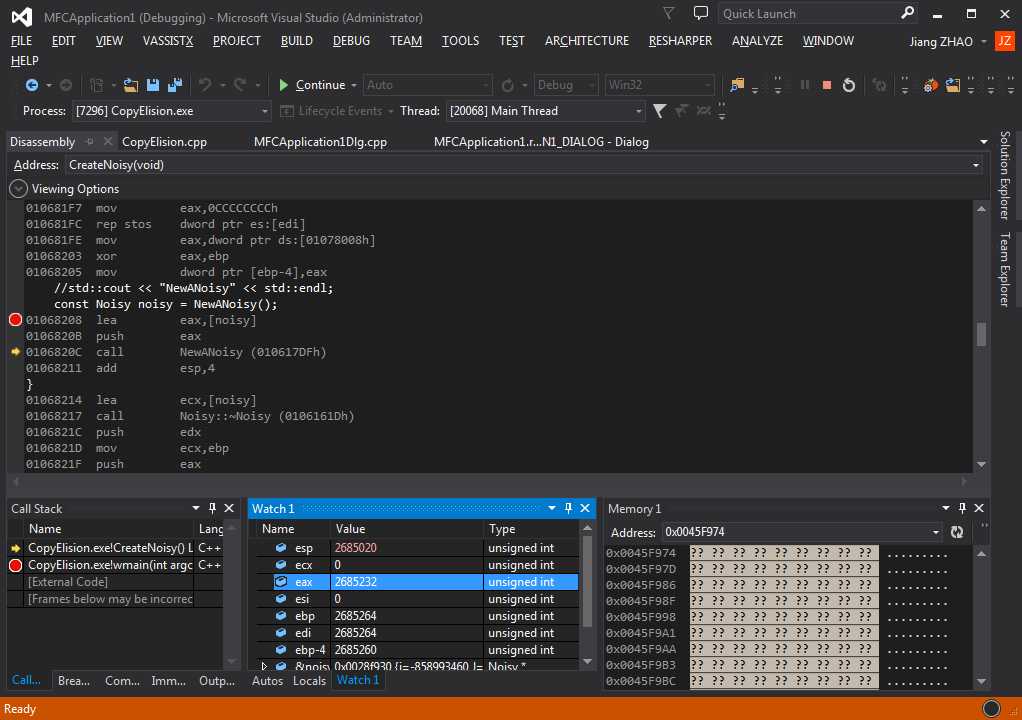Open Solution Explorer side panel
The image size is (1022, 720).
click(x=1005, y=175)
